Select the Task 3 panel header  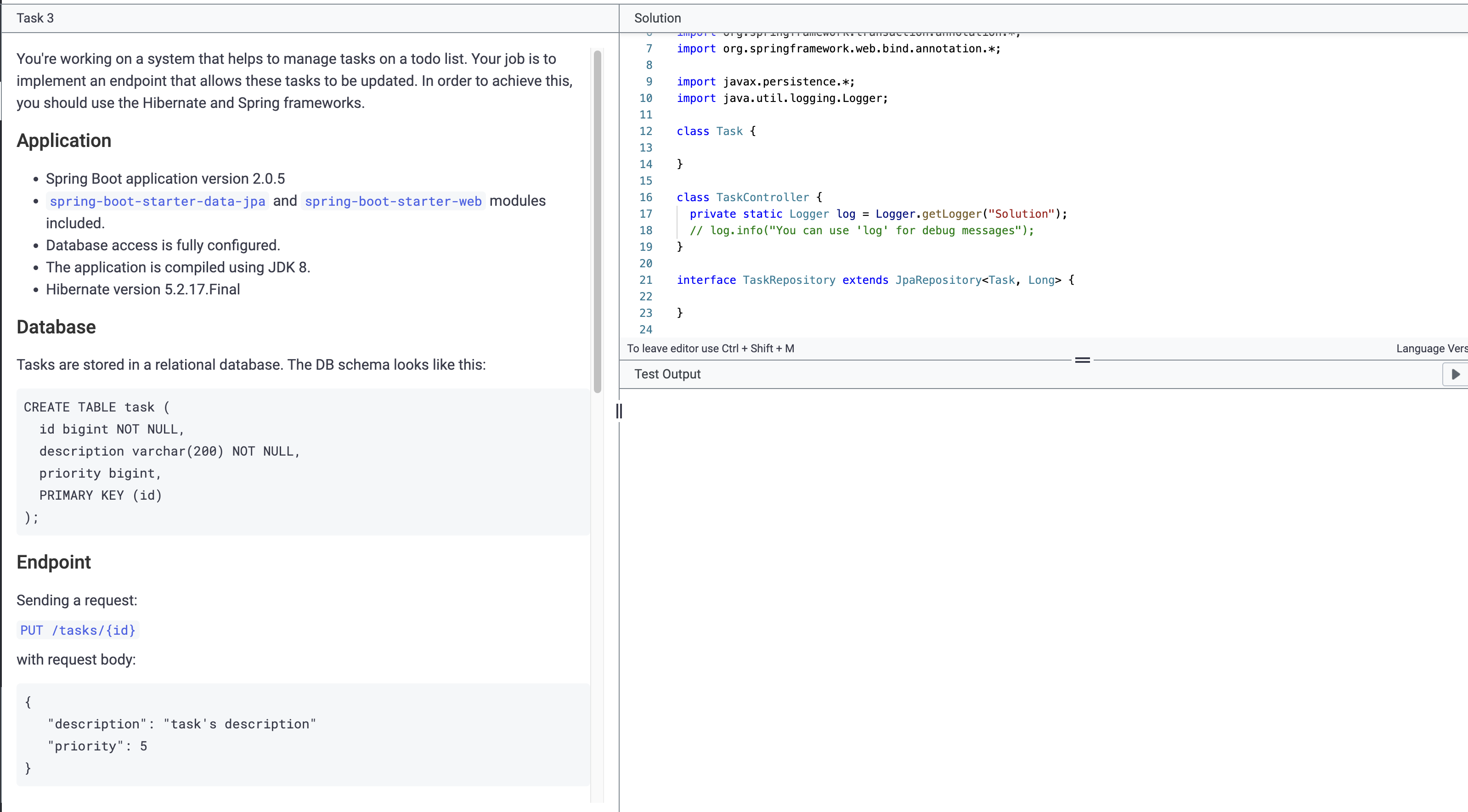(x=35, y=18)
